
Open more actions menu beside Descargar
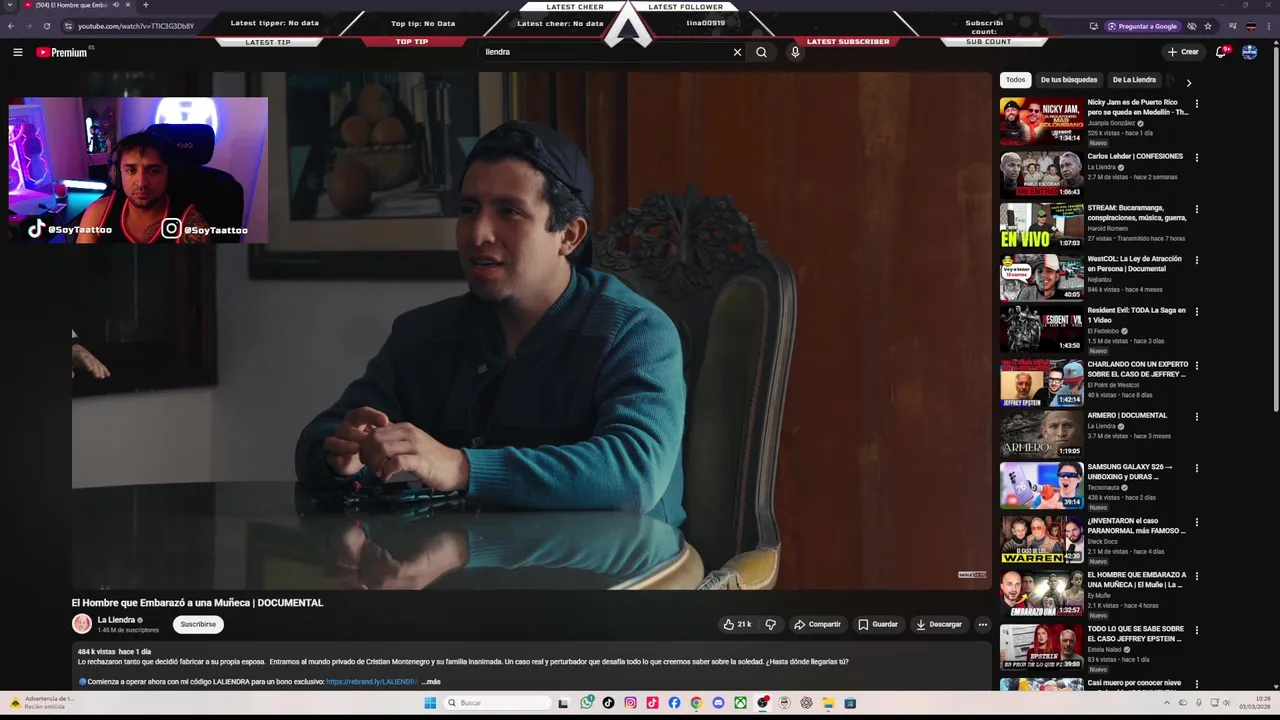[x=982, y=624]
